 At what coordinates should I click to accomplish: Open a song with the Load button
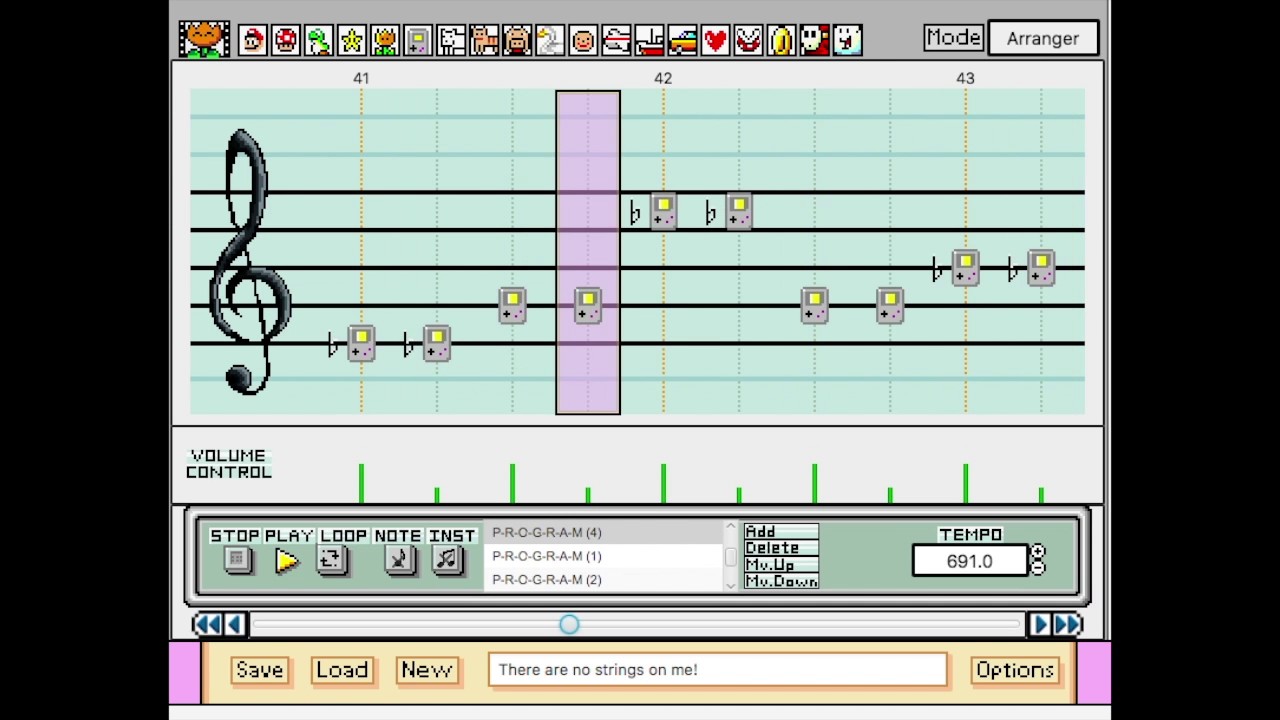pyautogui.click(x=342, y=670)
